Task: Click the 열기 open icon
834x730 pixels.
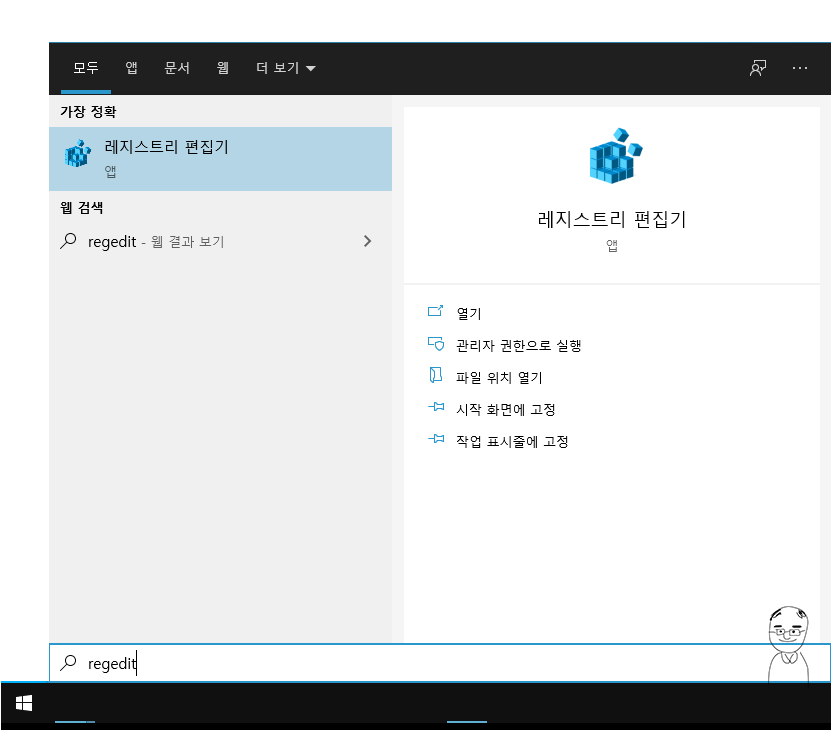Action: tap(435, 311)
